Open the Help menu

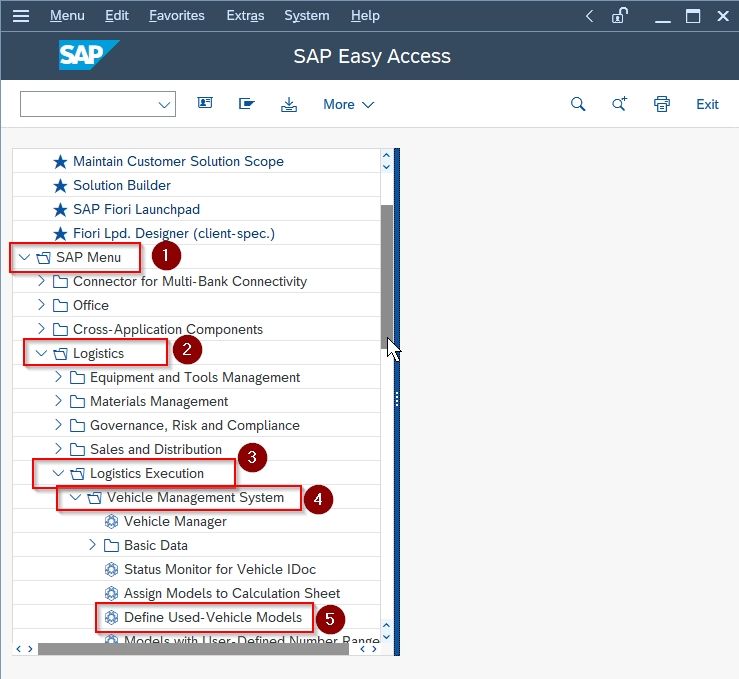click(x=365, y=16)
